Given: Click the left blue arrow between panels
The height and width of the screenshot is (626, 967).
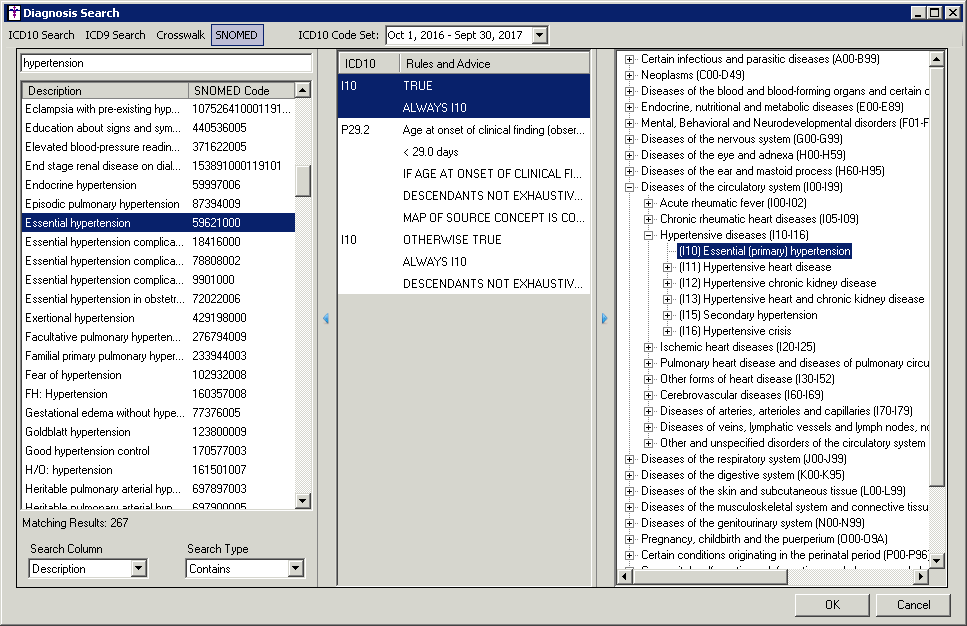Looking at the screenshot, I should pos(326,319).
